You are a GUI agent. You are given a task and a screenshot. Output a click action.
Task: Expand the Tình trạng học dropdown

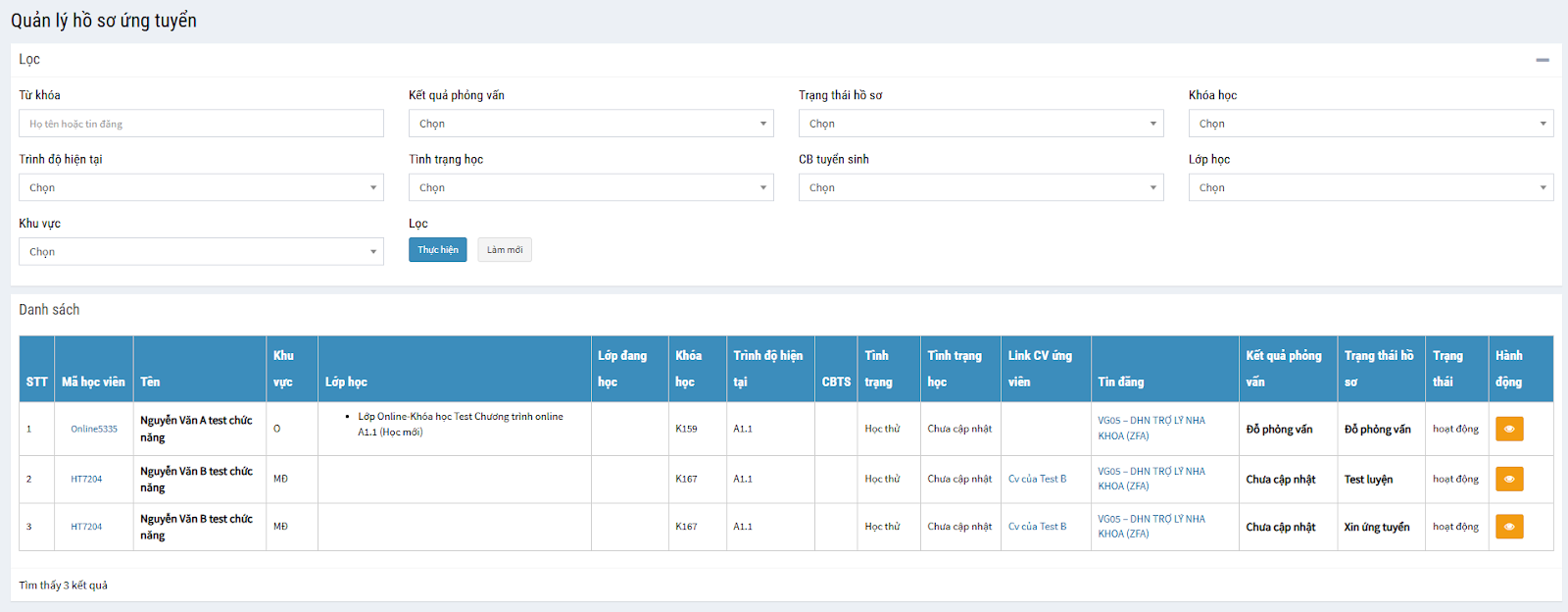[591, 187]
